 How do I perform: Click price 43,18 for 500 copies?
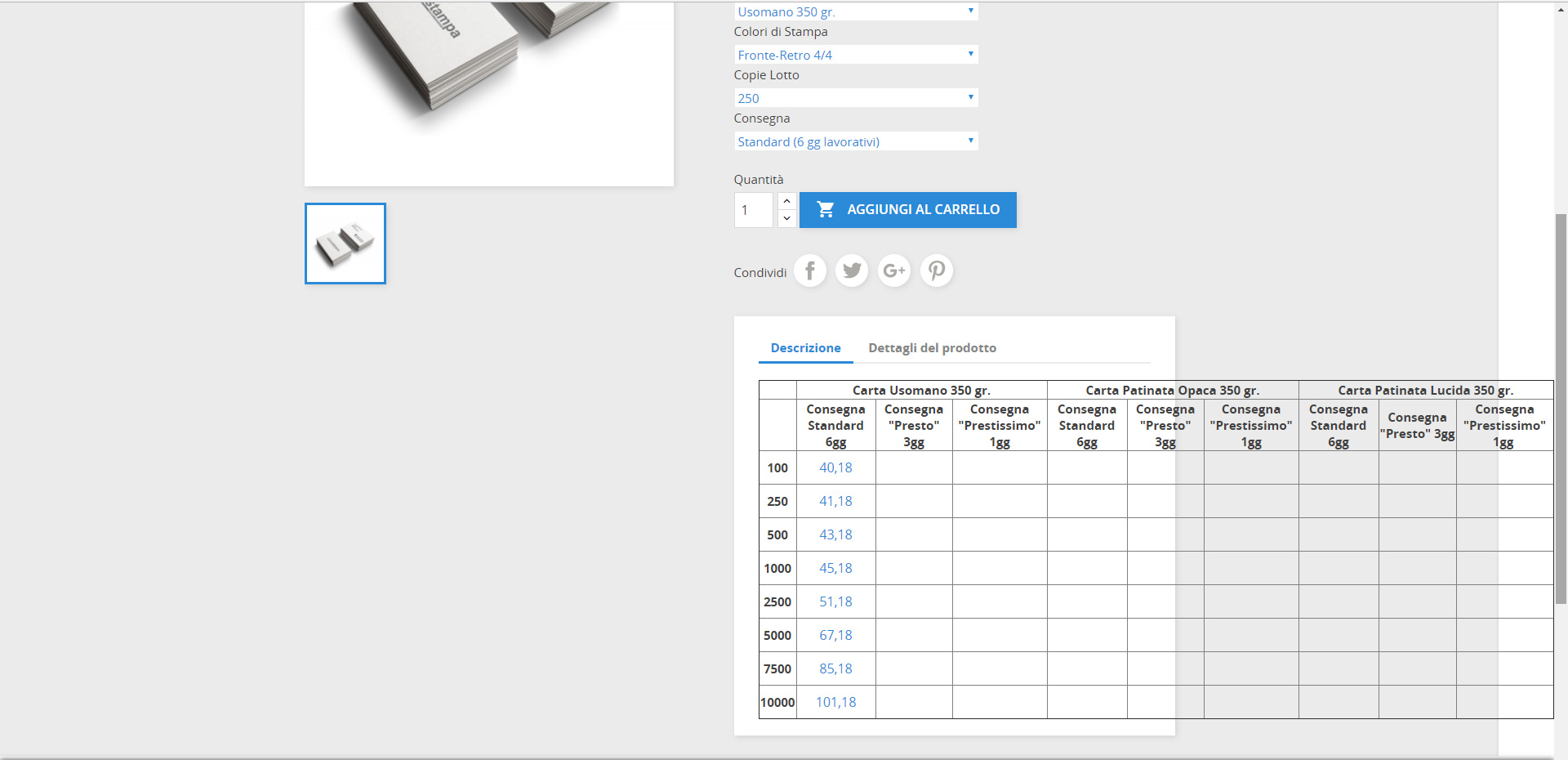coord(835,534)
